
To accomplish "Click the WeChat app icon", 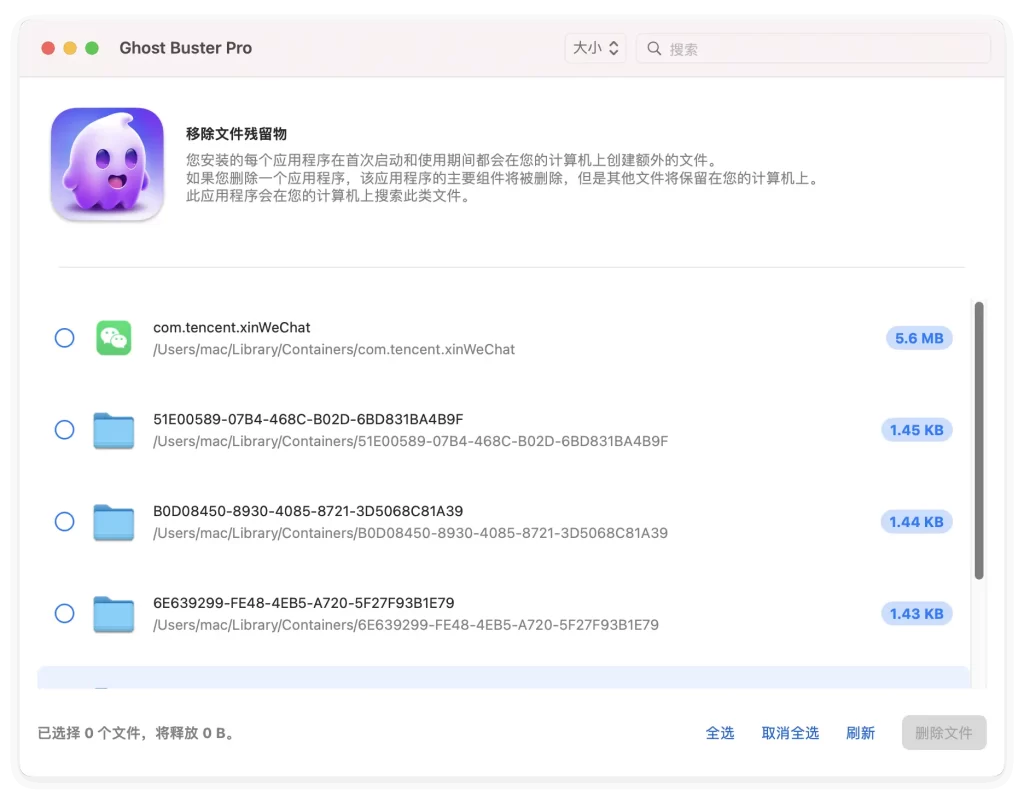I will [113, 338].
